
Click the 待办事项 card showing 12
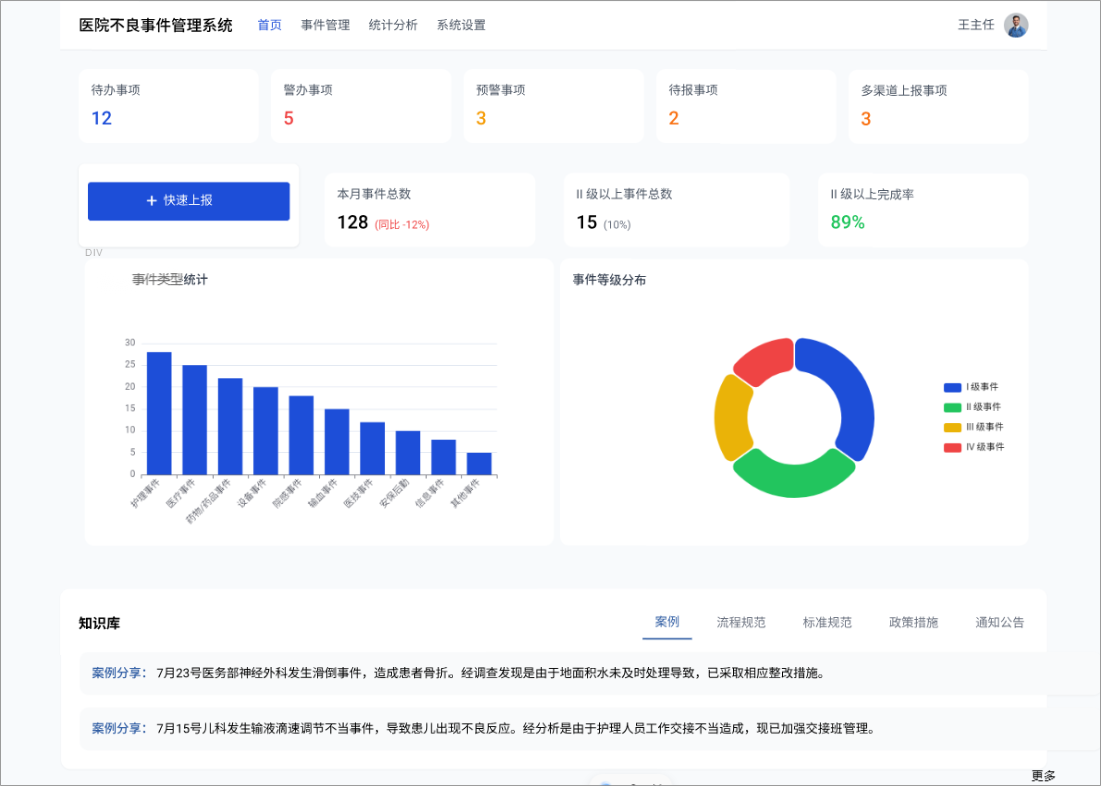pyautogui.click(x=168, y=106)
